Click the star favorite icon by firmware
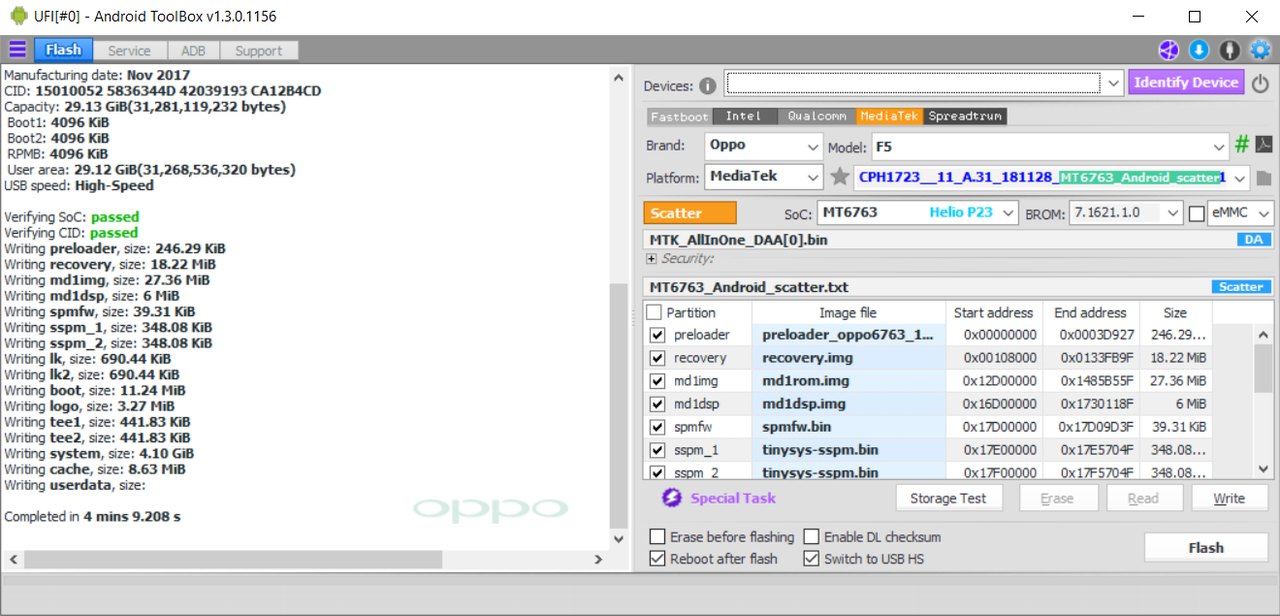 coord(840,178)
